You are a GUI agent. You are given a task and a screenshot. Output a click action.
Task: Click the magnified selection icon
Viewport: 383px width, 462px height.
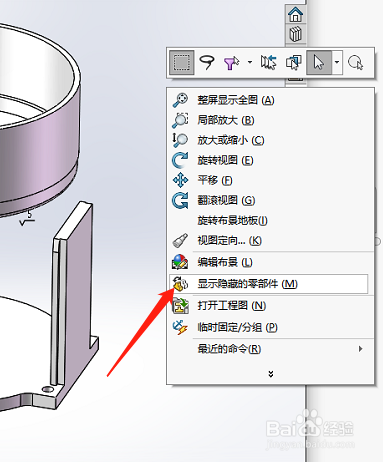[x=355, y=62]
